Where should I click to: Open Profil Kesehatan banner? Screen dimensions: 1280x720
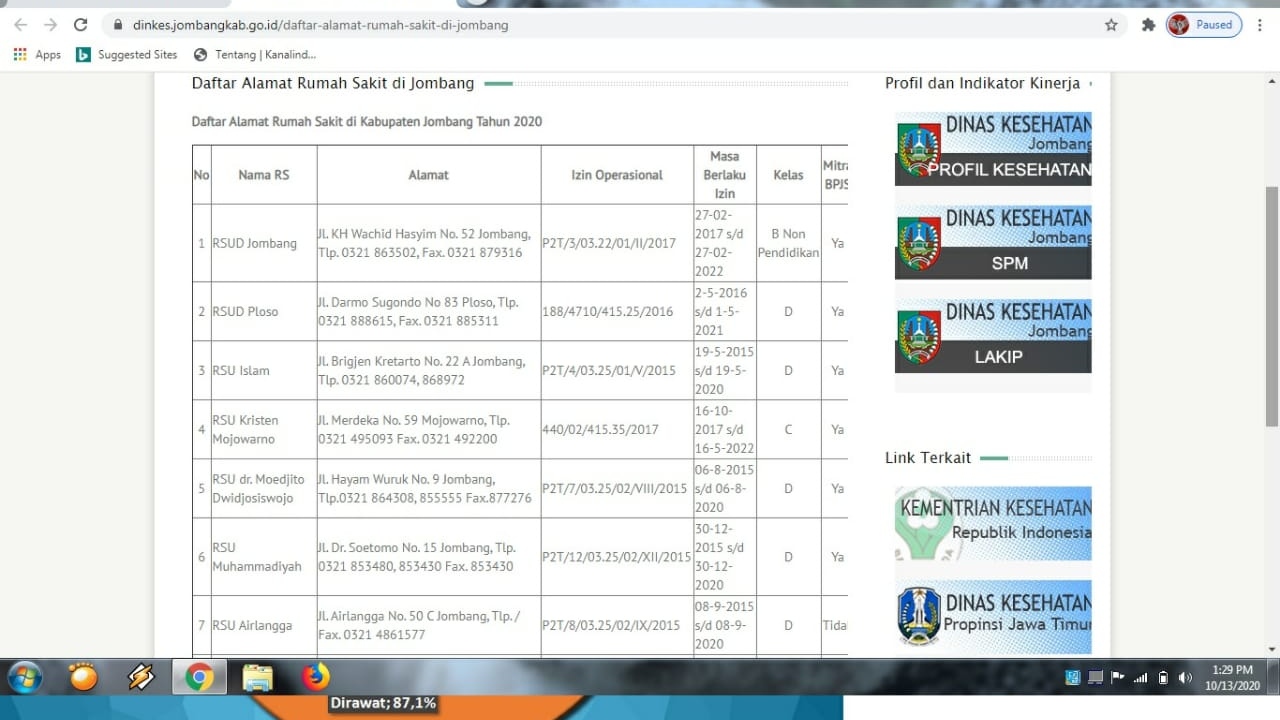(992, 149)
